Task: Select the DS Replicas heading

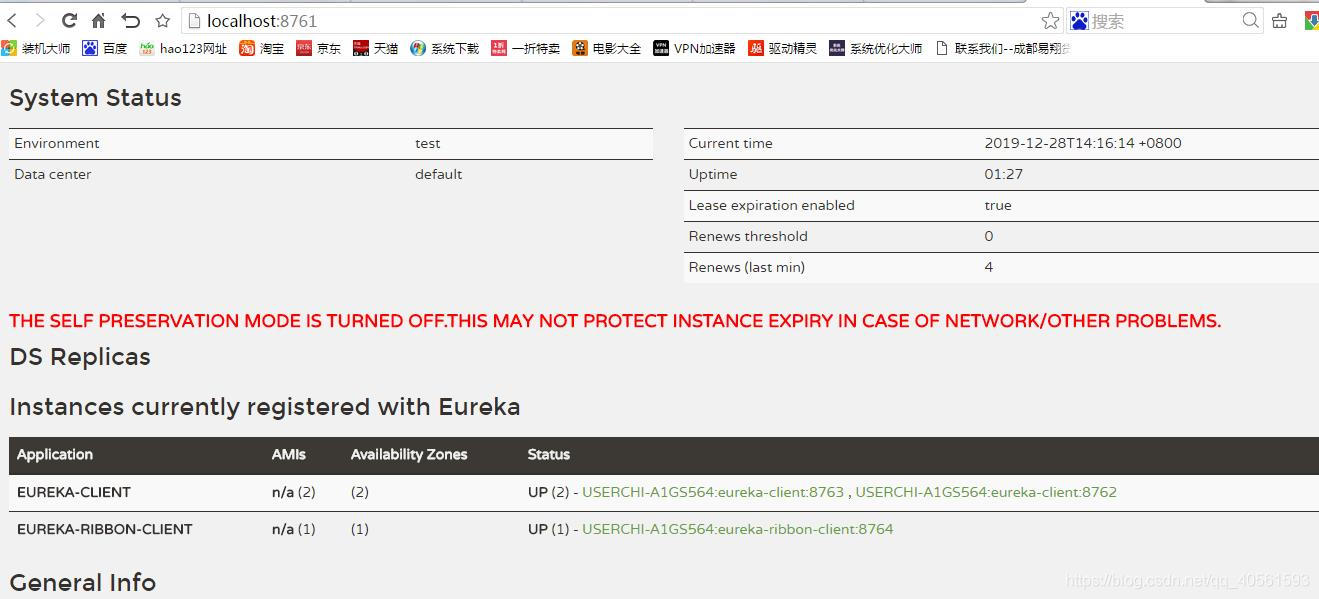Action: click(x=80, y=357)
